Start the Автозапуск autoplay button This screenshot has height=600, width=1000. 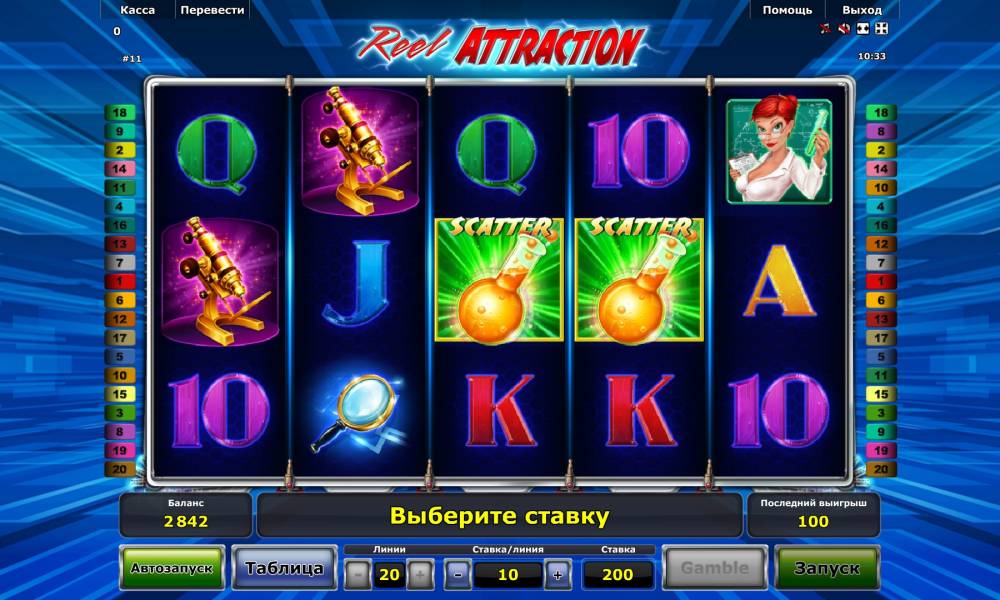(172, 567)
